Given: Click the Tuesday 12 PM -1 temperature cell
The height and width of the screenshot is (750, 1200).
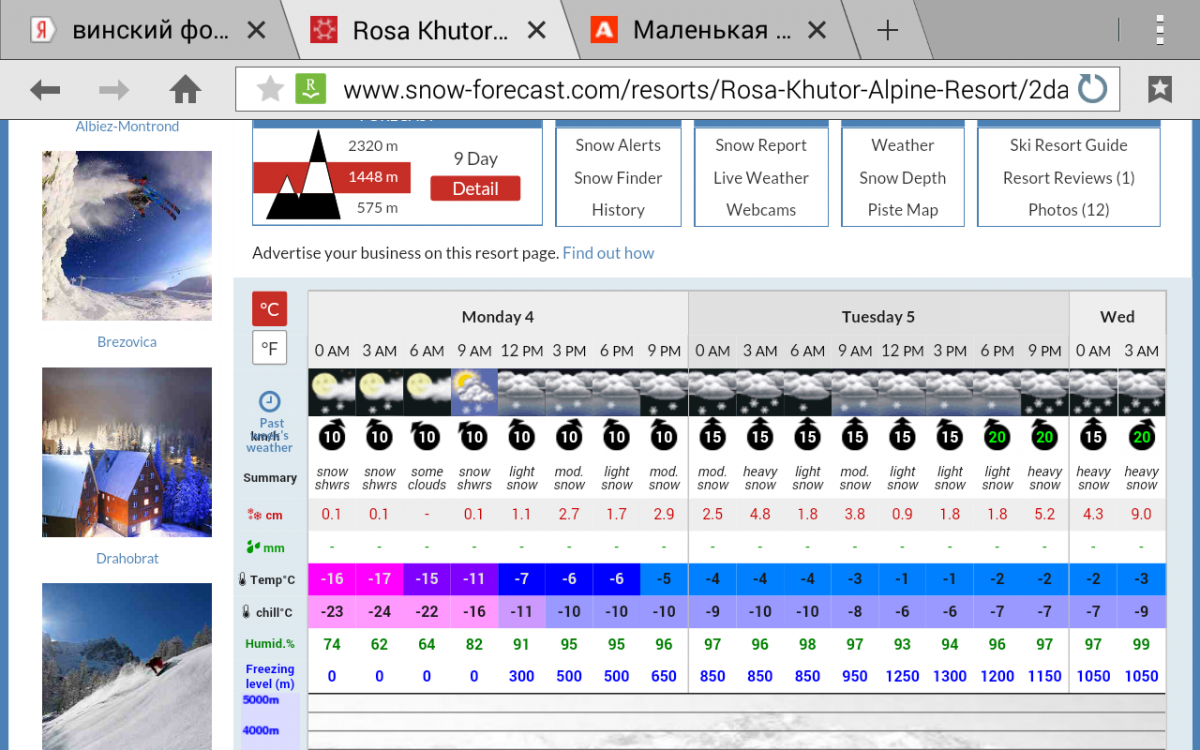Looking at the screenshot, I should click(x=902, y=580).
